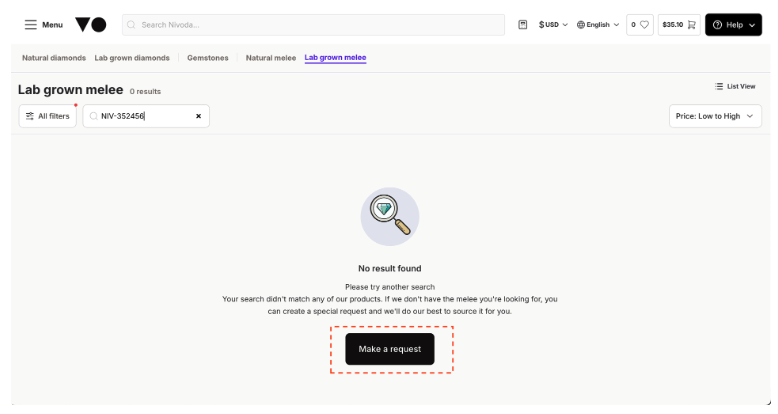Open the All filters panel
The height and width of the screenshot is (414, 778).
click(48, 116)
